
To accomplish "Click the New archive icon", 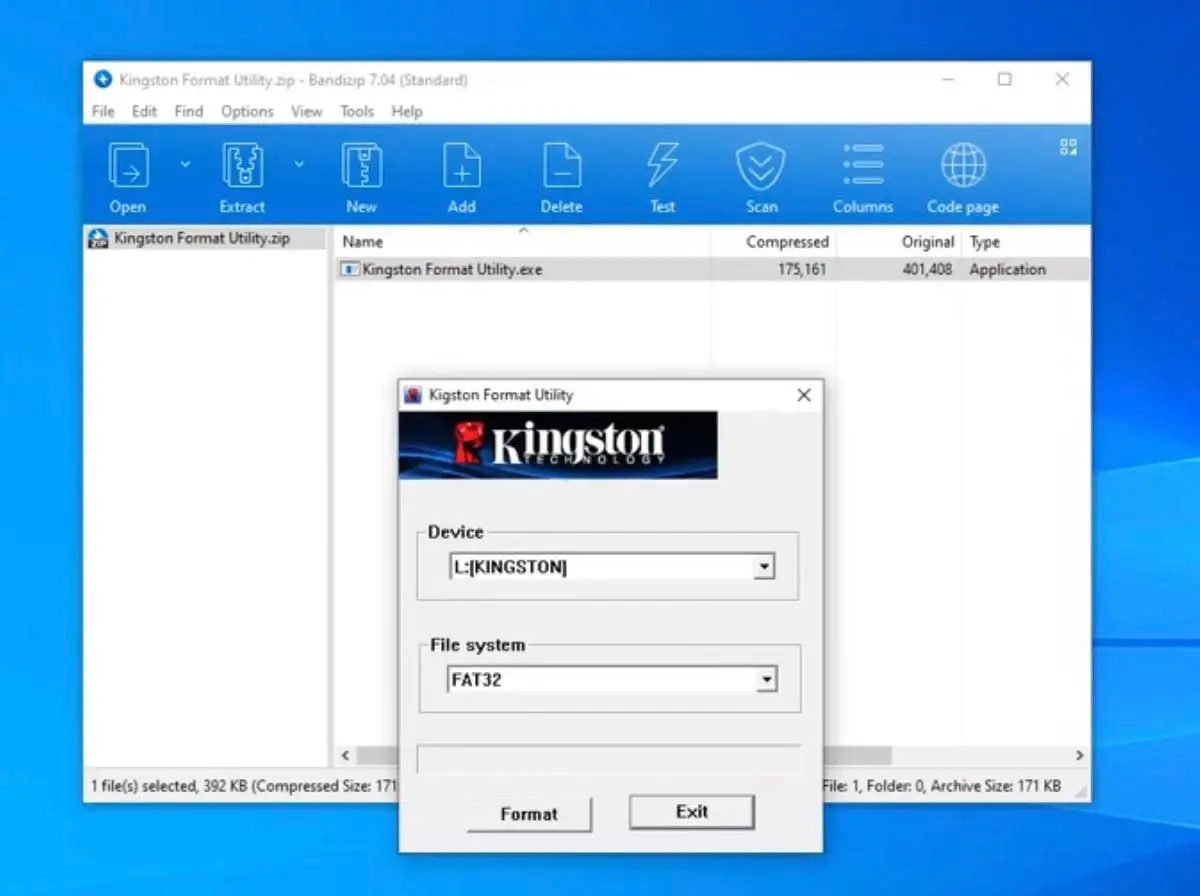I will coord(361,168).
